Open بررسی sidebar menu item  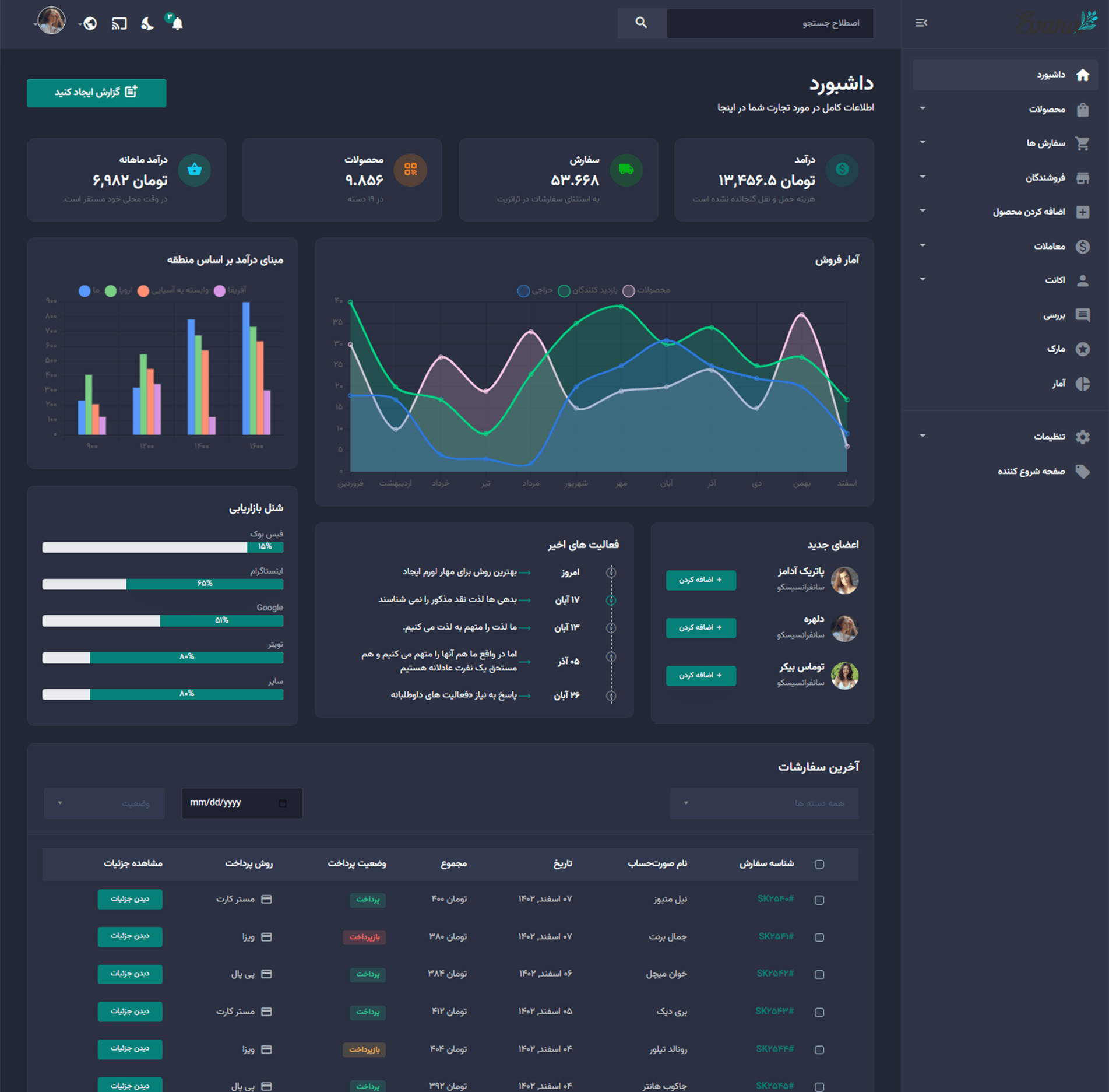(1005, 315)
